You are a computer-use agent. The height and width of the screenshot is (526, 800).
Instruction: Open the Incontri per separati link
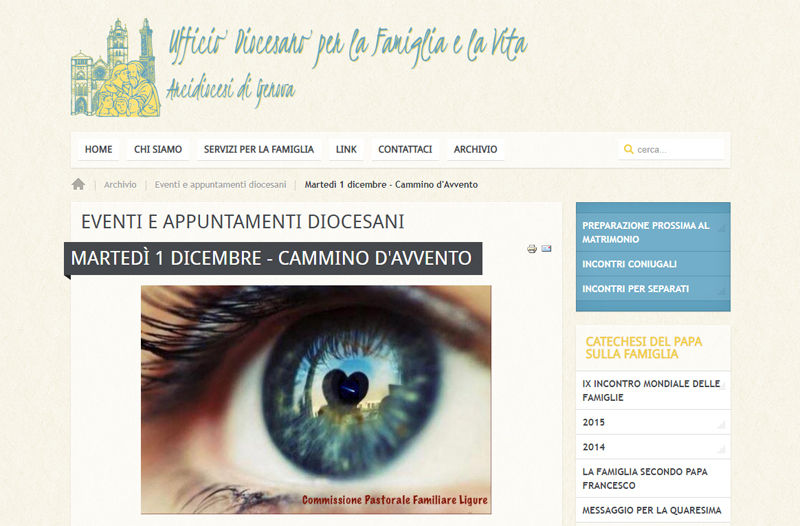point(653,289)
